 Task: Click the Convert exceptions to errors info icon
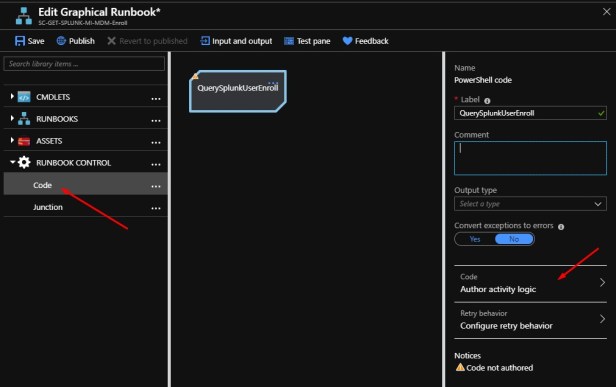561,227
